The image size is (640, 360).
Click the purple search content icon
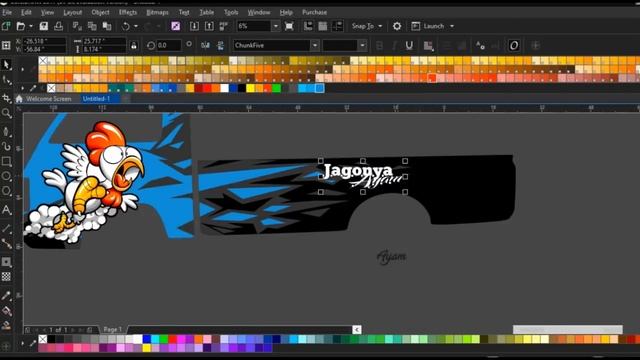tap(176, 26)
